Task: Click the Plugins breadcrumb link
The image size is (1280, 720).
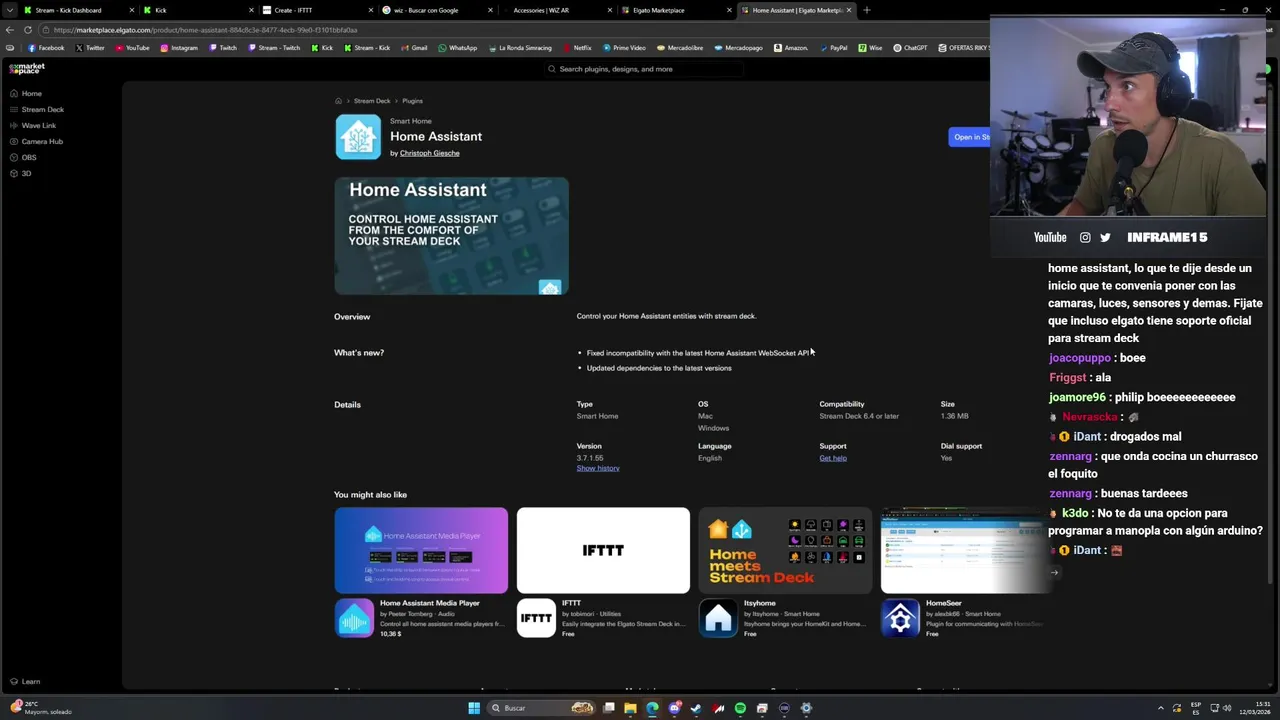Action: click(412, 101)
